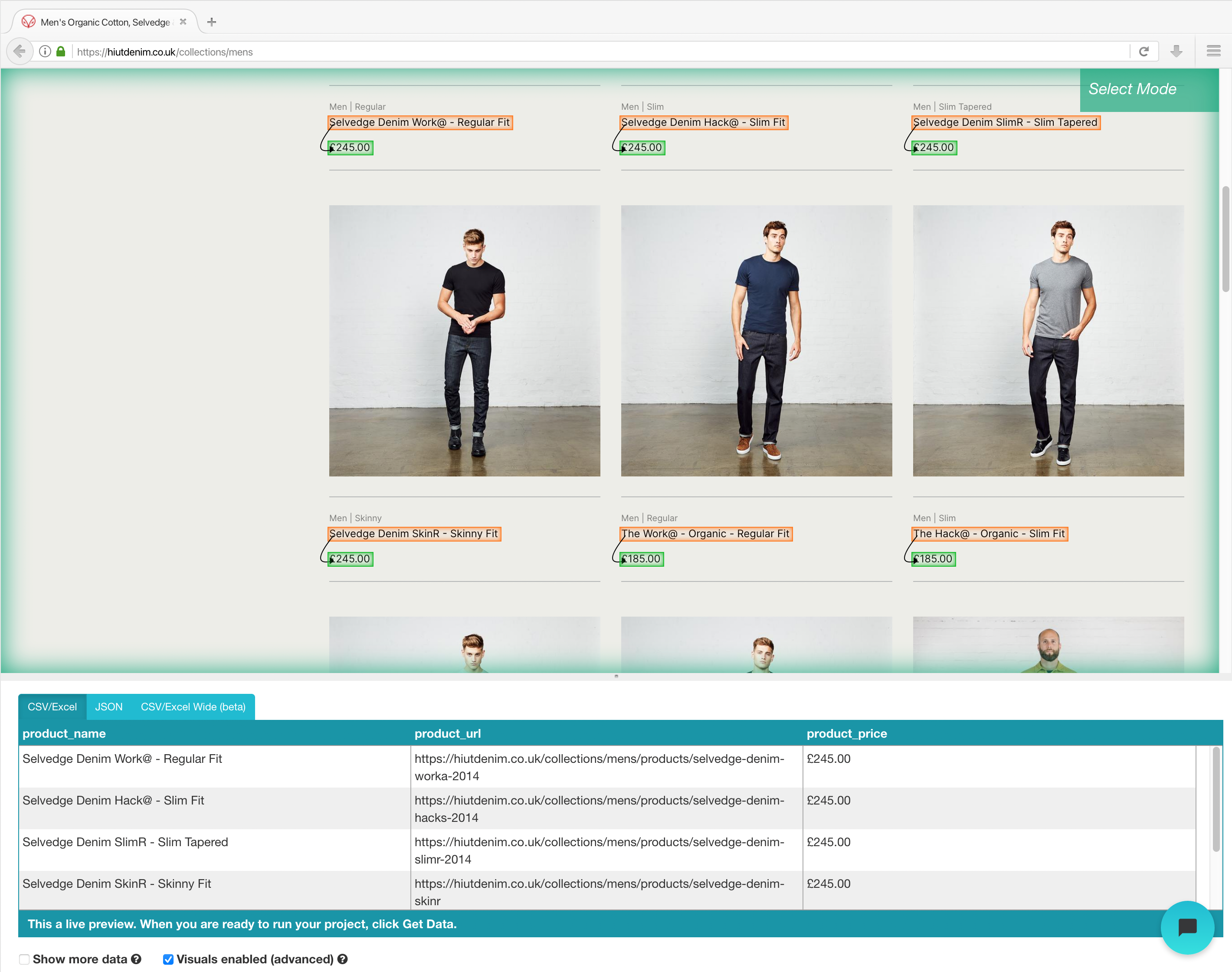Toggle Visuals enabled advanced checkbox

point(166,959)
